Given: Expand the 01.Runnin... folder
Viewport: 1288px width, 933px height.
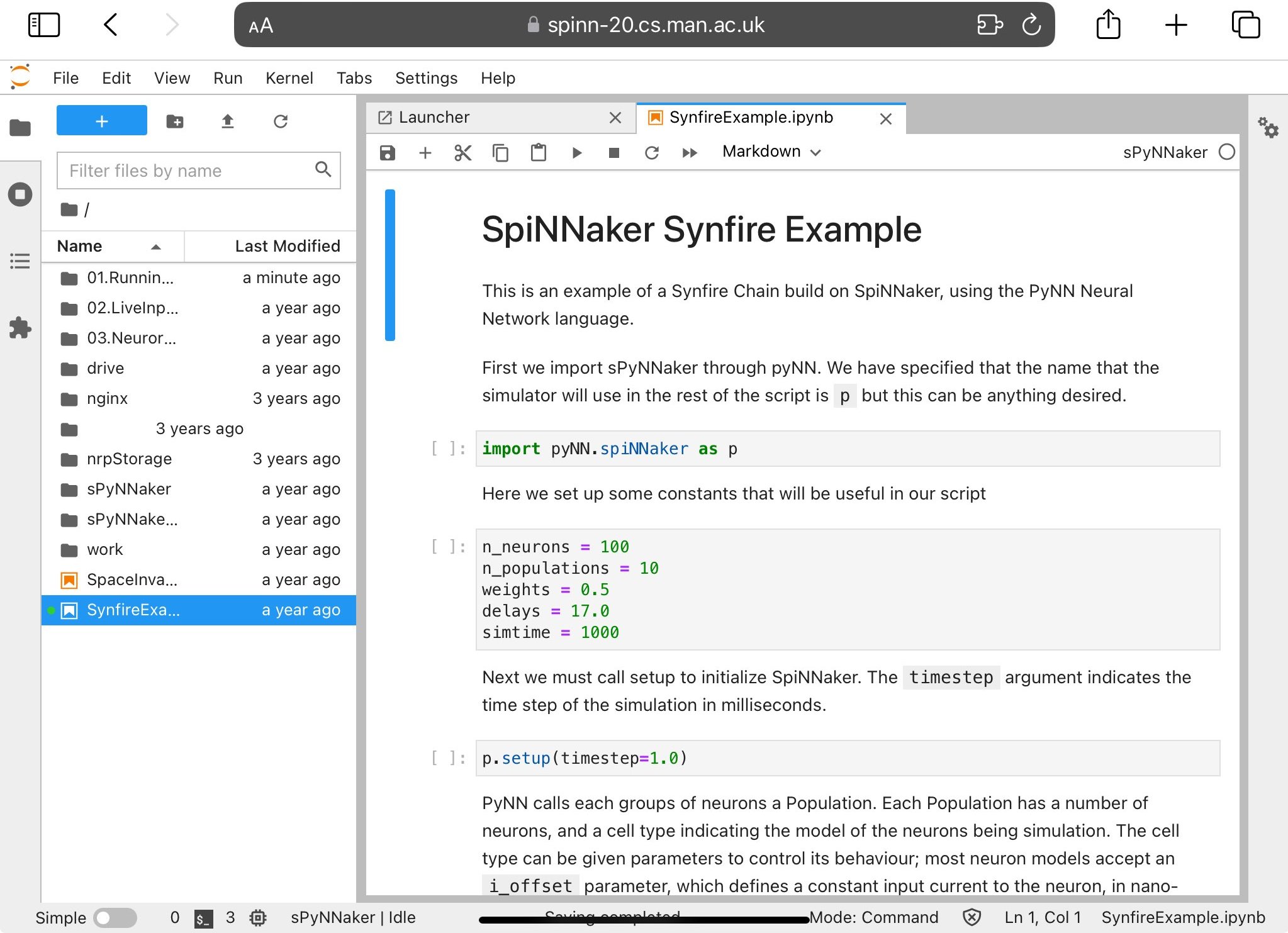Looking at the screenshot, I should click(131, 277).
